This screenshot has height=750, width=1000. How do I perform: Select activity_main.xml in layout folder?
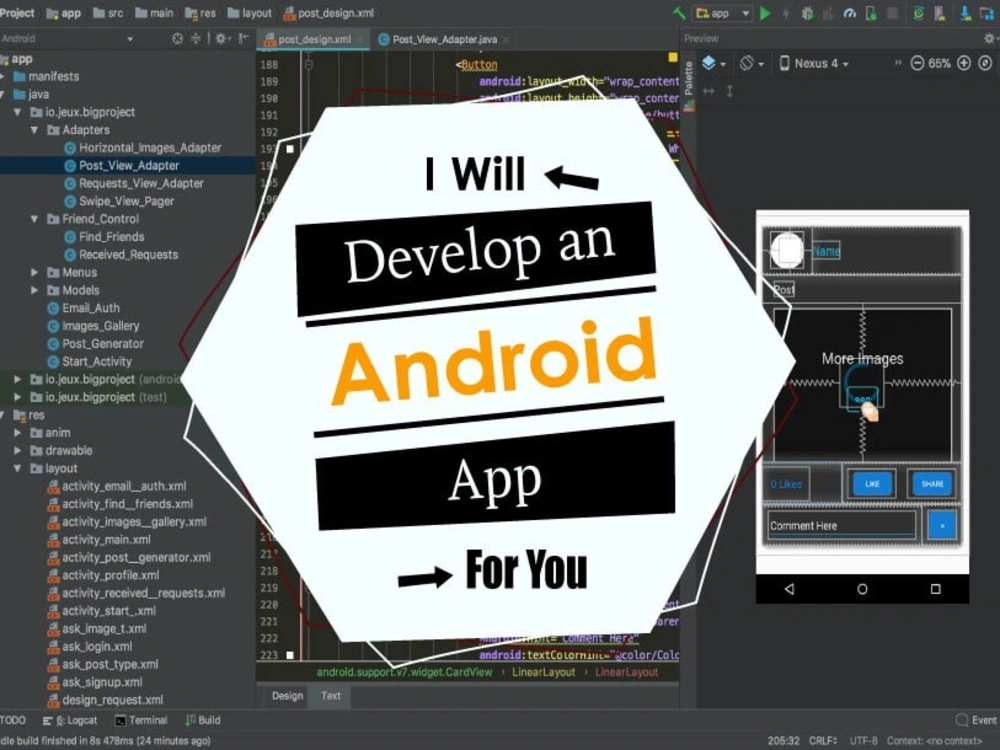[x=99, y=540]
